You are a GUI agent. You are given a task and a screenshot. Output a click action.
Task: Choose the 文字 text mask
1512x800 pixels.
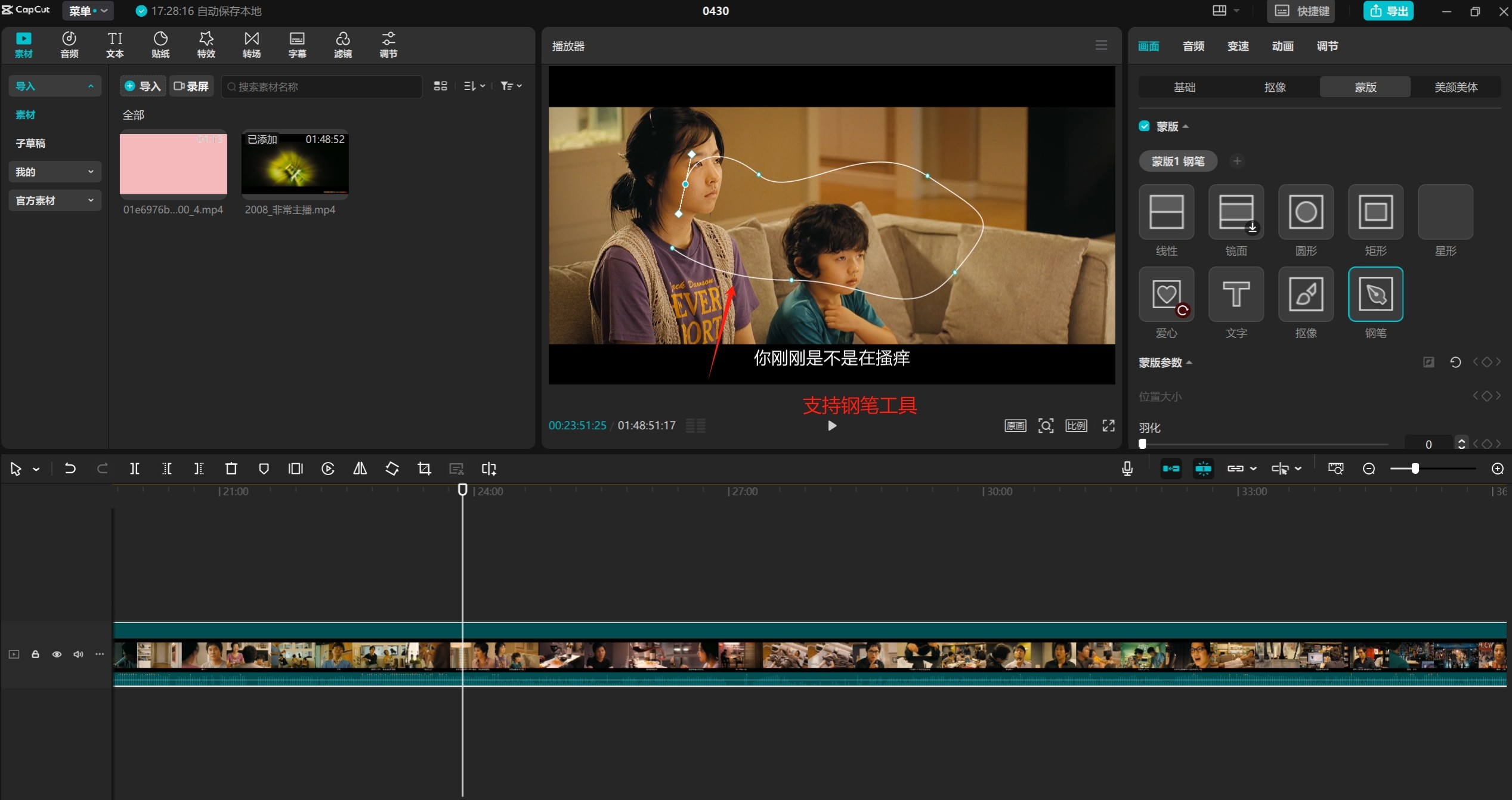(1236, 294)
